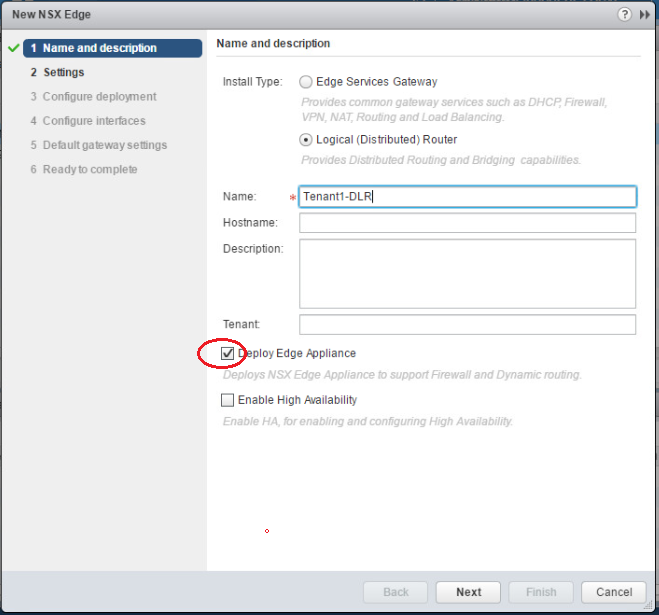This screenshot has width=659, height=615.
Task: Click the 'Install Type:' label
Action: tap(253, 82)
